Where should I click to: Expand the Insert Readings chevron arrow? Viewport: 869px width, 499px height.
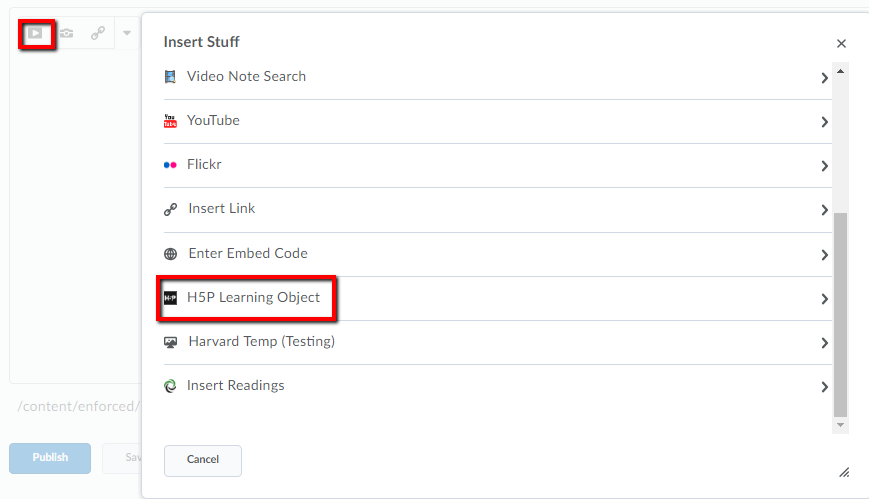click(825, 387)
